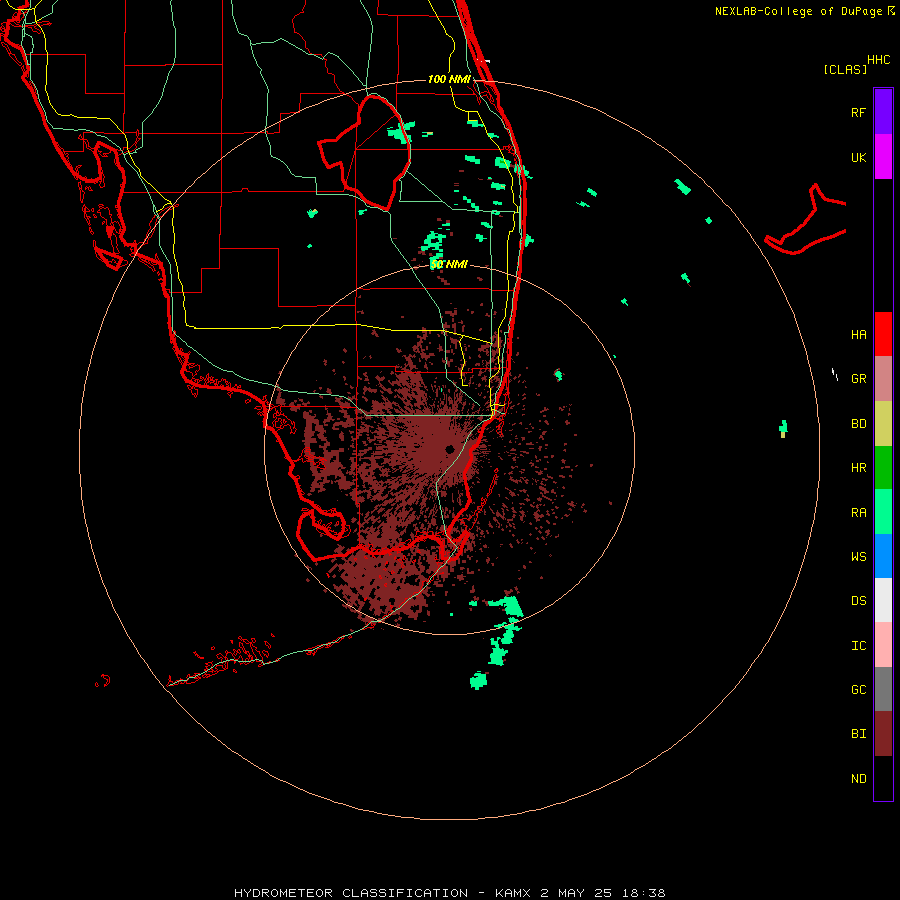
Task: Click the IC pink legend swatch
Action: (x=883, y=645)
